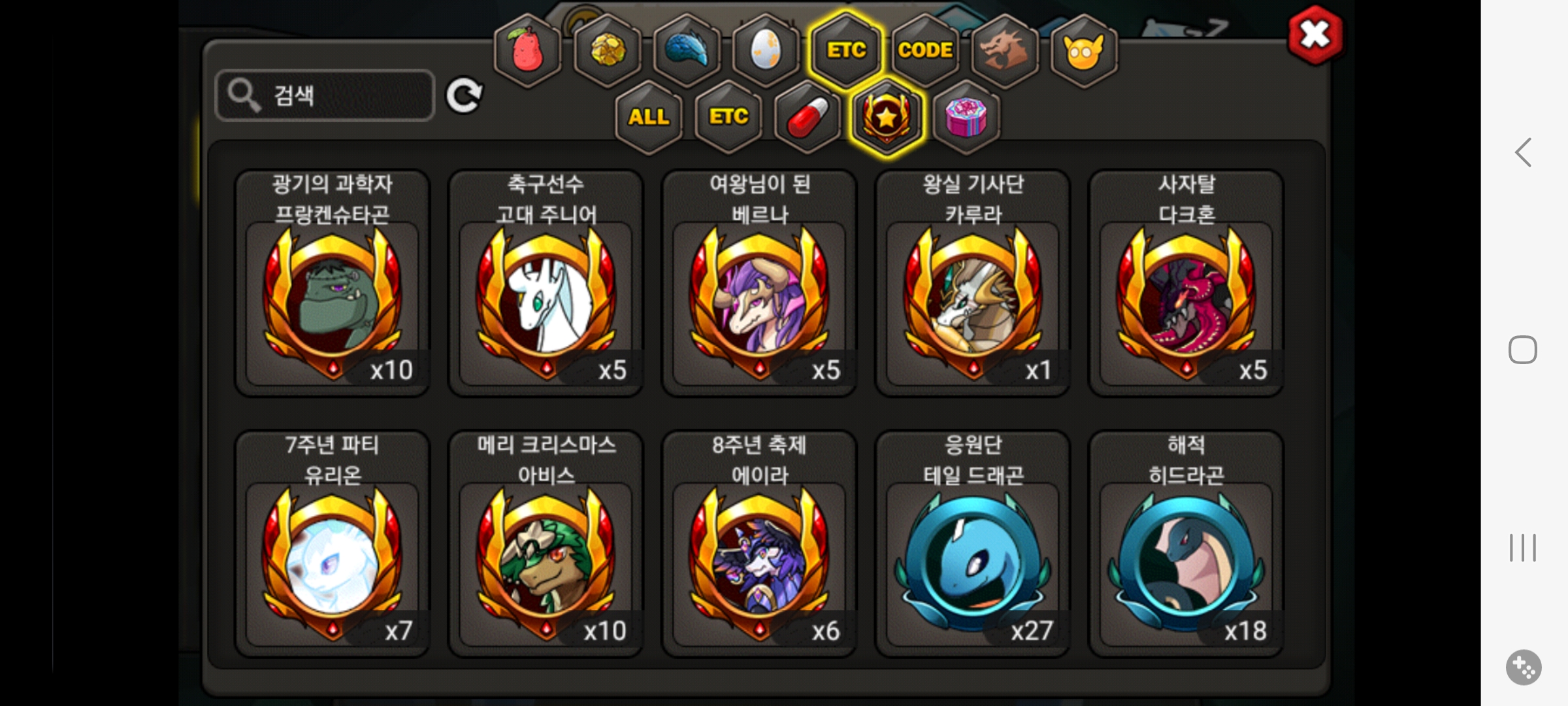Select the blue dragon head category icon
The height and width of the screenshot is (706, 1568).
(687, 50)
